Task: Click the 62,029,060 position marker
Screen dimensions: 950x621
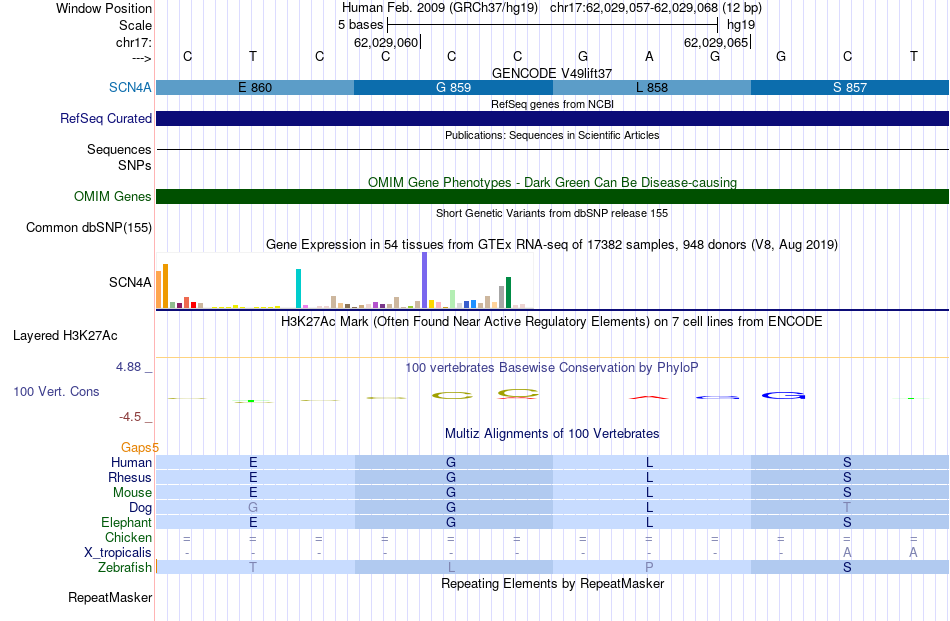Action: pyautogui.click(x=386, y=42)
